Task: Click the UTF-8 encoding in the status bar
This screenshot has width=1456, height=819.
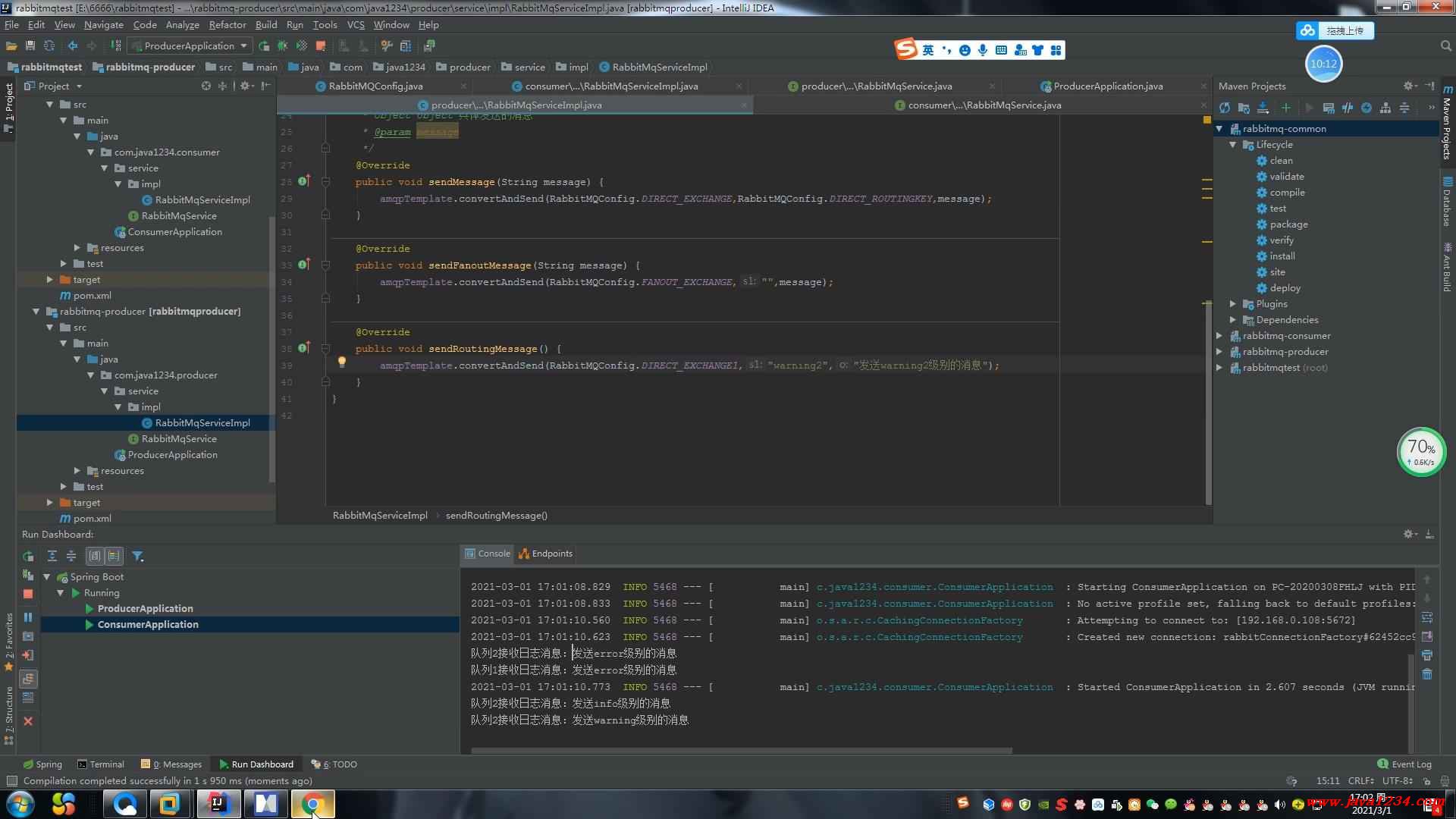Action: [1397, 781]
